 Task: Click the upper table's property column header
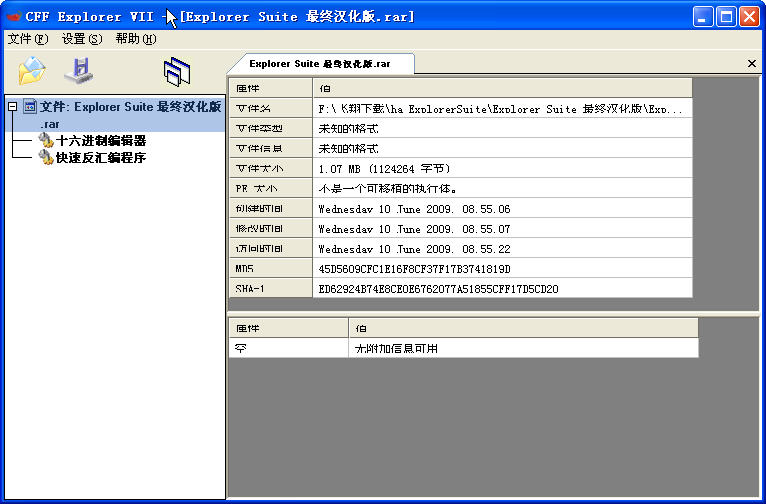click(271, 88)
